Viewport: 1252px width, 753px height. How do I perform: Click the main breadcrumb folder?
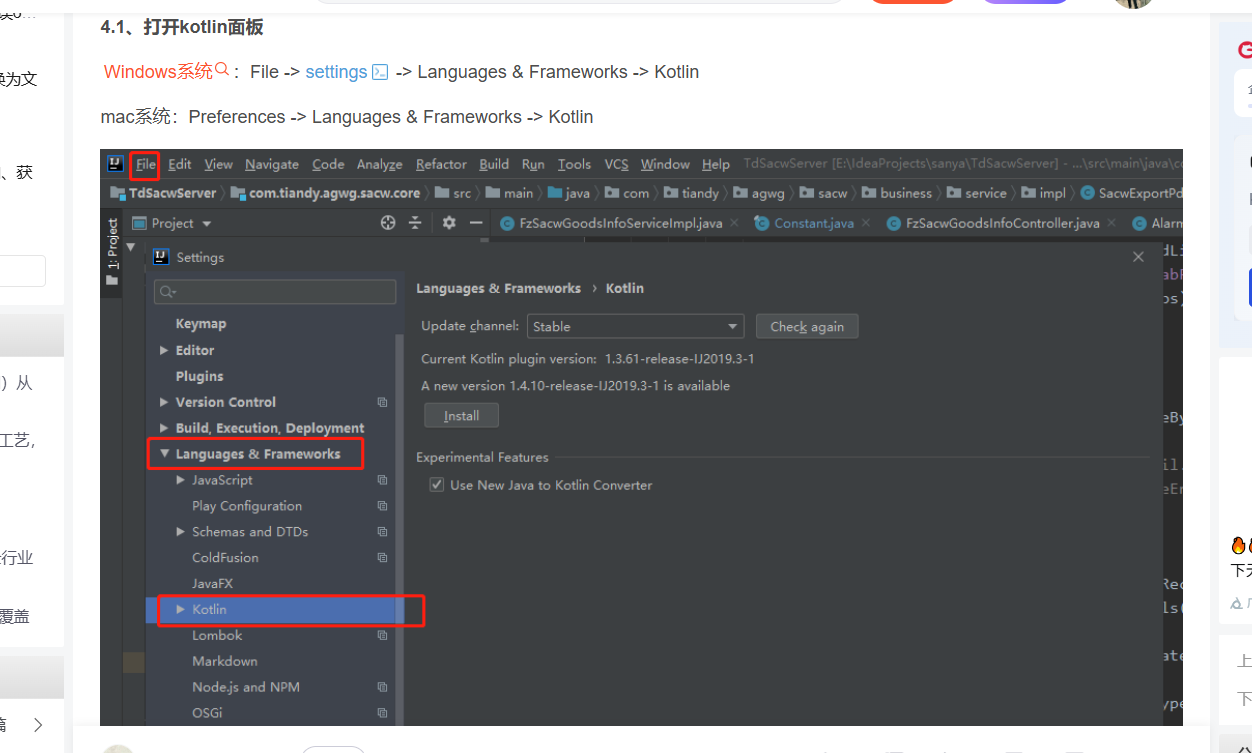click(509, 193)
